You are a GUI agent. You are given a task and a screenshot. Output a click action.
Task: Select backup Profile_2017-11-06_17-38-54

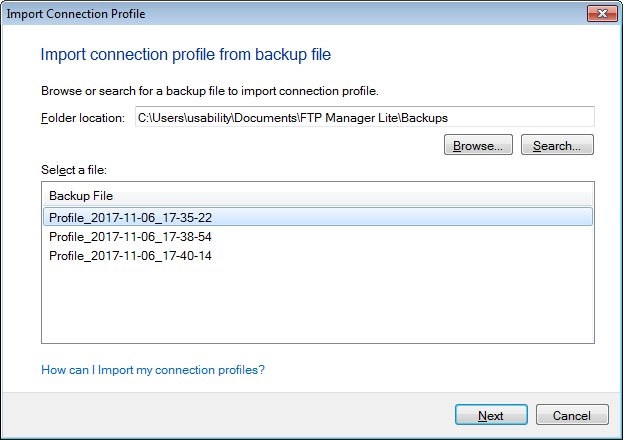[130, 237]
